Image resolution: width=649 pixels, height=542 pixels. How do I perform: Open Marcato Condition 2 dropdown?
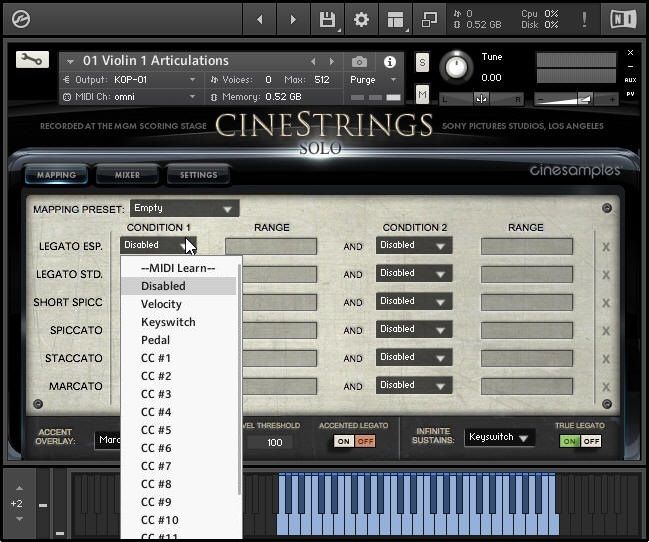(414, 385)
